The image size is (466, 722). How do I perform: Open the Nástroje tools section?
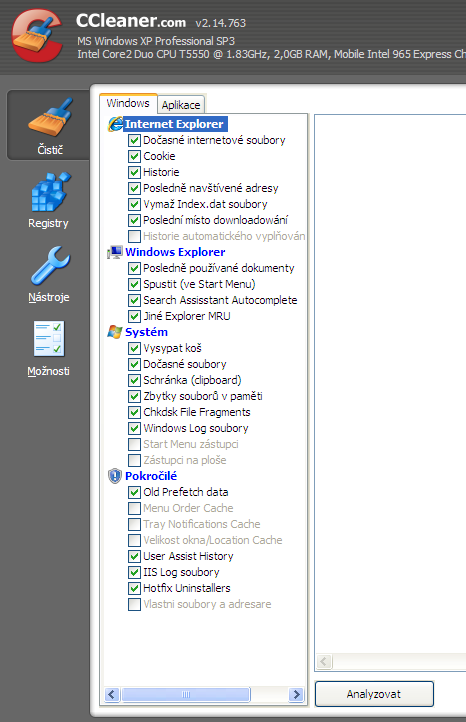[48, 274]
